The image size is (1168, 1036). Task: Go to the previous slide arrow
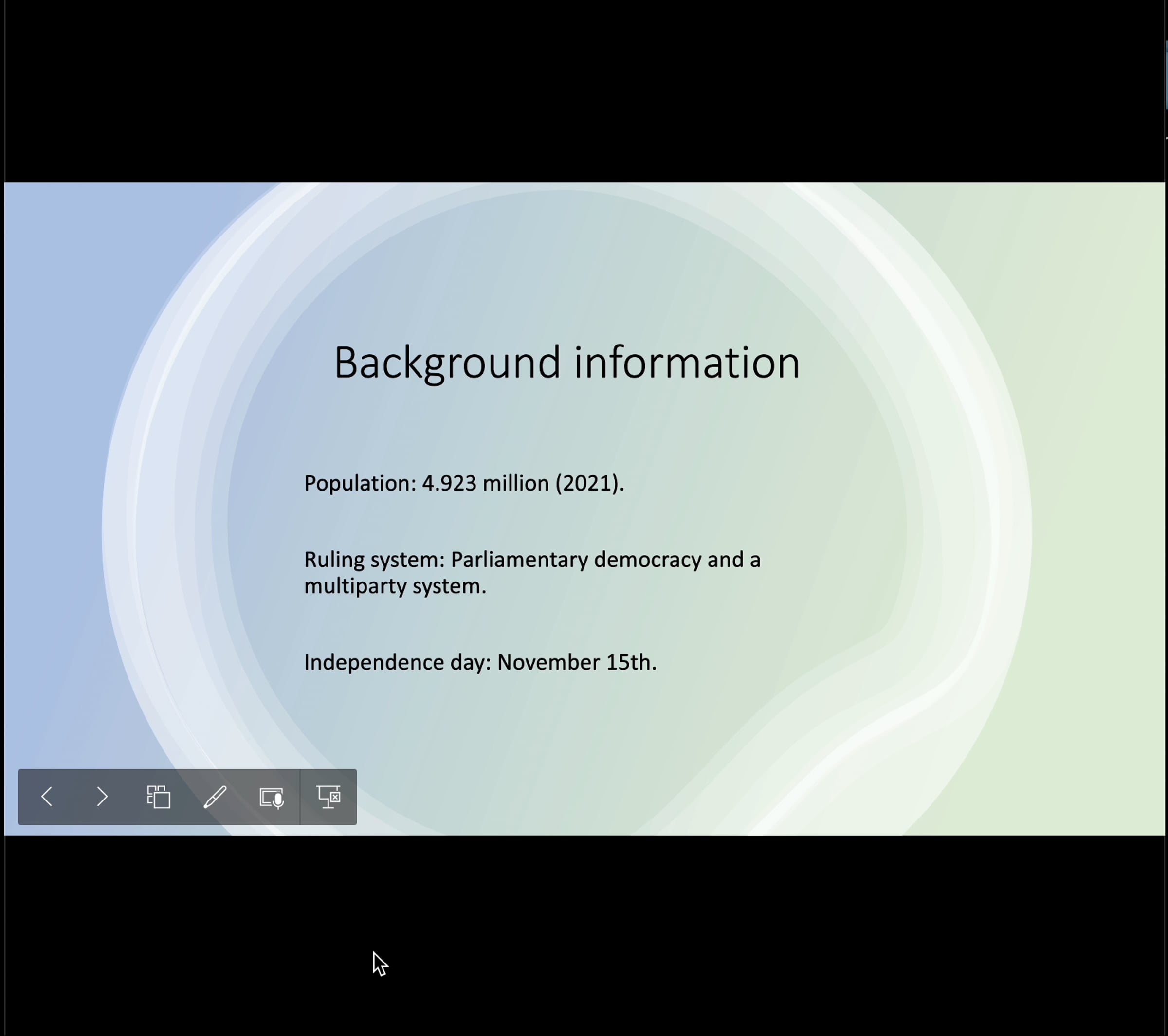coord(47,797)
